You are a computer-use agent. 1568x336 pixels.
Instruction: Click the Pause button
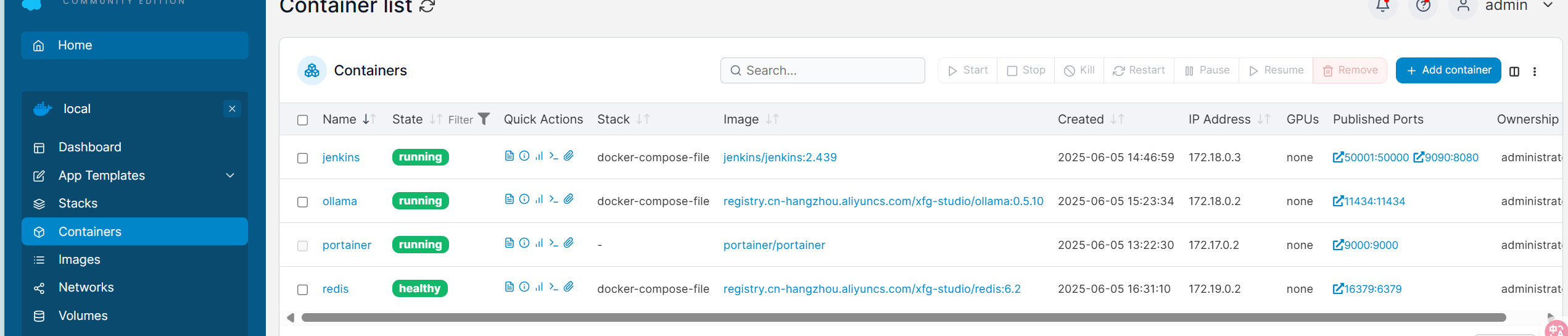(x=1207, y=70)
